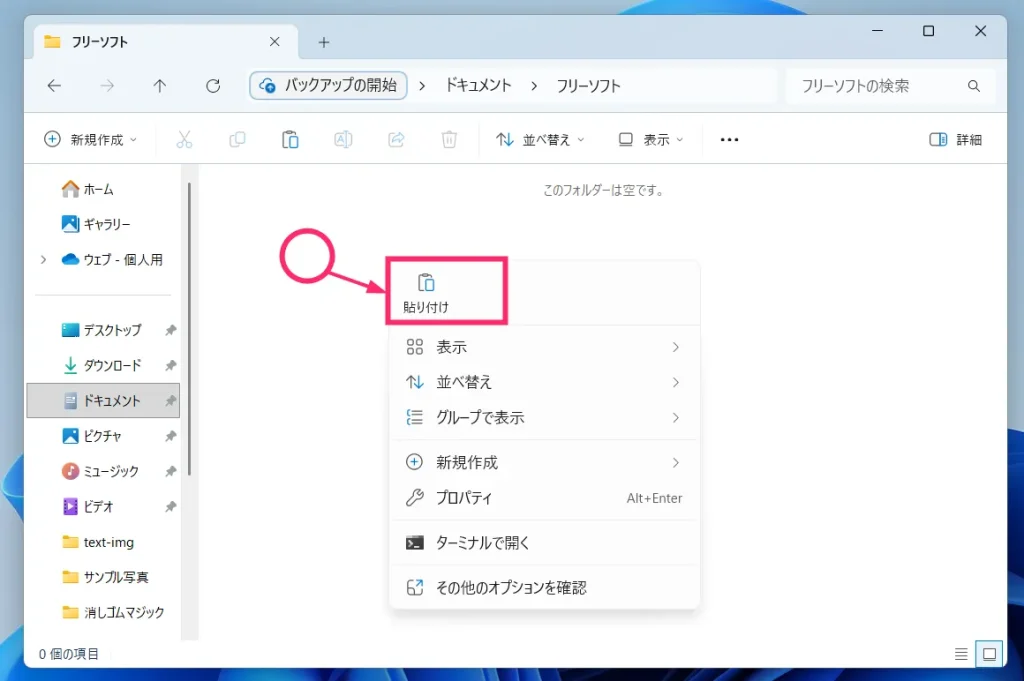Expand chevron after ドキュメント breadcrumb
The height and width of the screenshot is (681, 1024).
(534, 86)
